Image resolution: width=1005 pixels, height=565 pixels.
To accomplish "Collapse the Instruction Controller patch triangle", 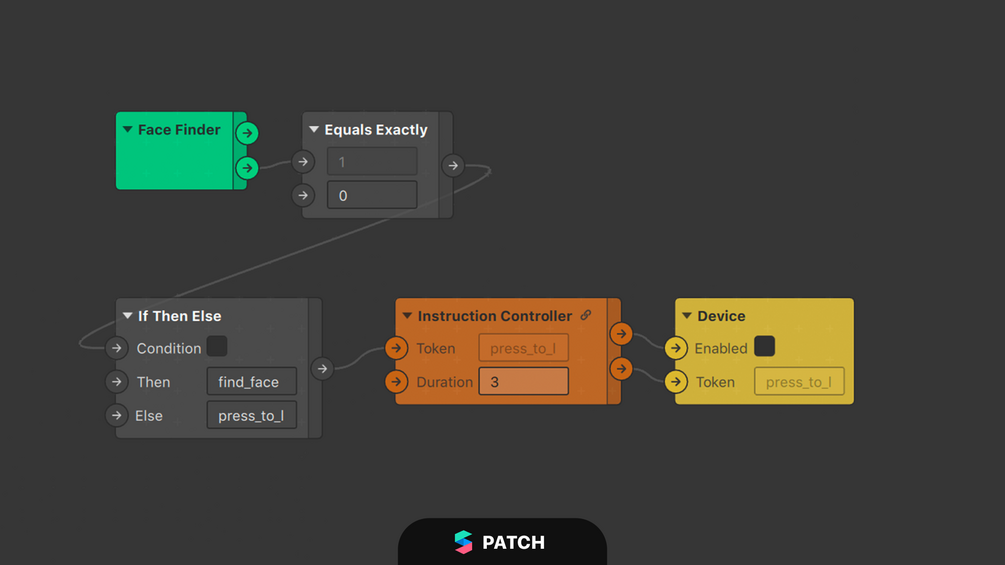I will 407,316.
